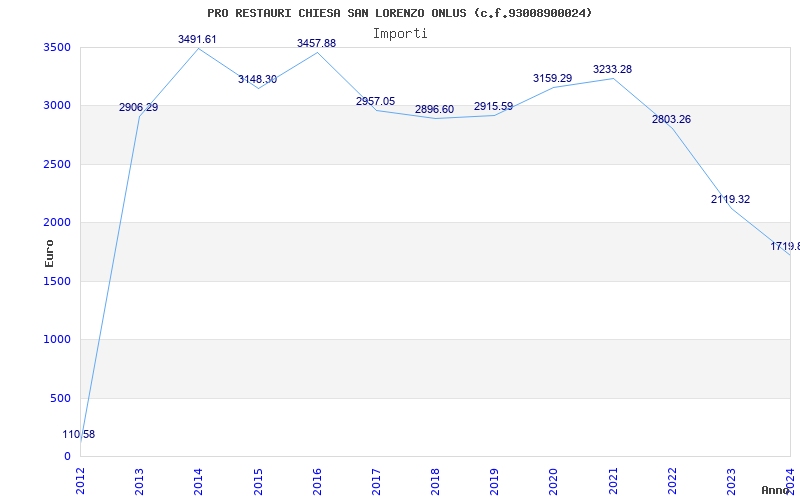Click the 0 y-axis tick label
This screenshot has height=500, width=800.
(67, 456)
